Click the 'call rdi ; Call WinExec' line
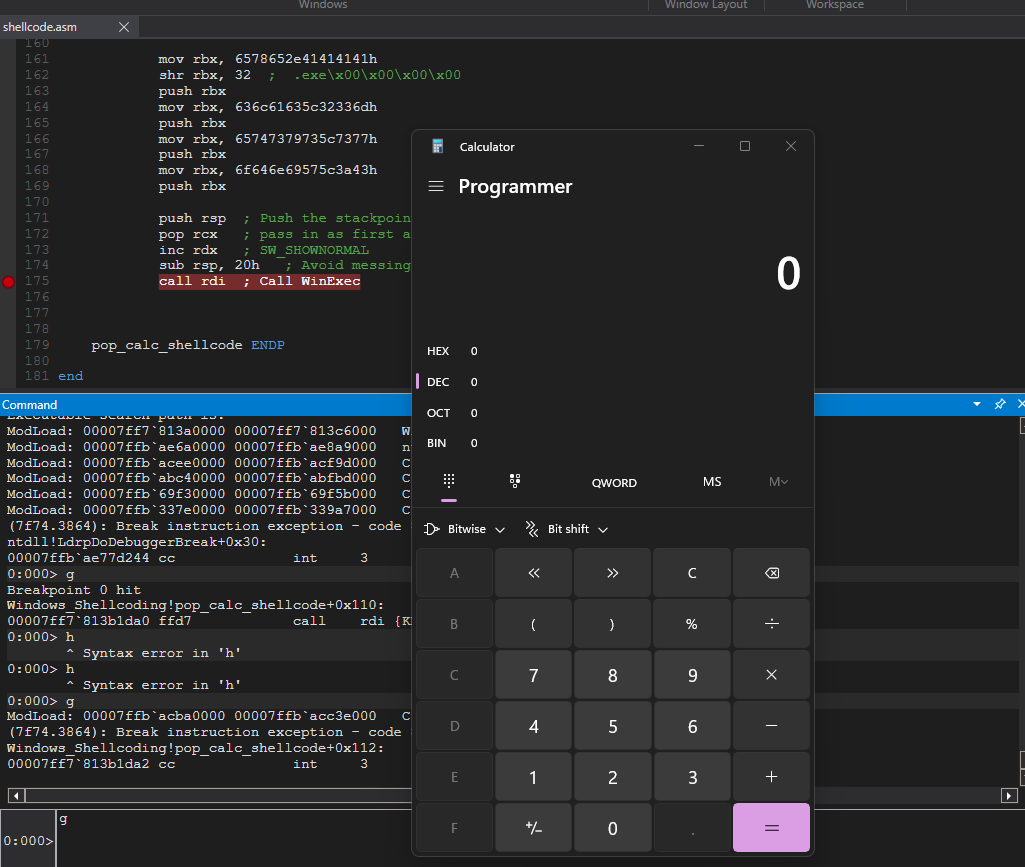The image size is (1025, 867). coord(260,281)
